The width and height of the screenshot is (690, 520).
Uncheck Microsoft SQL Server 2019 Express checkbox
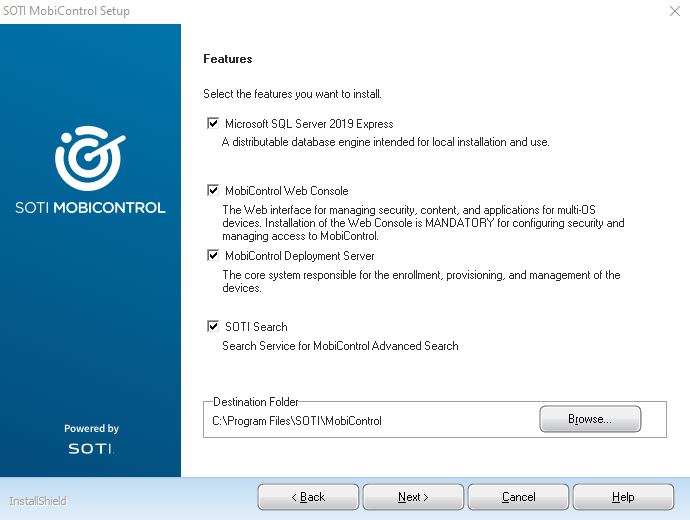point(212,124)
